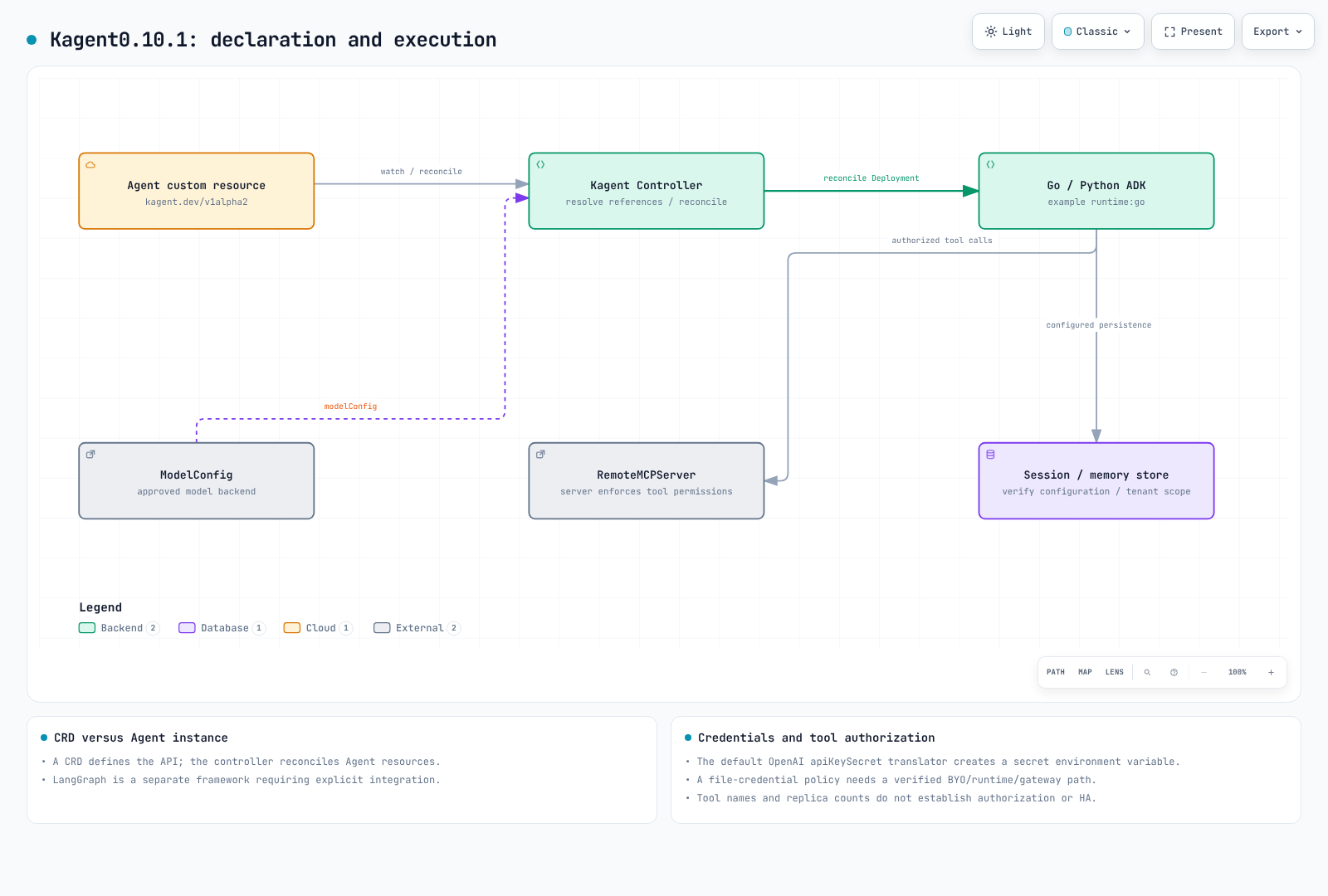Viewport: 1328px width, 896px height.
Task: Select the Agent custom resource node
Action: click(197, 191)
